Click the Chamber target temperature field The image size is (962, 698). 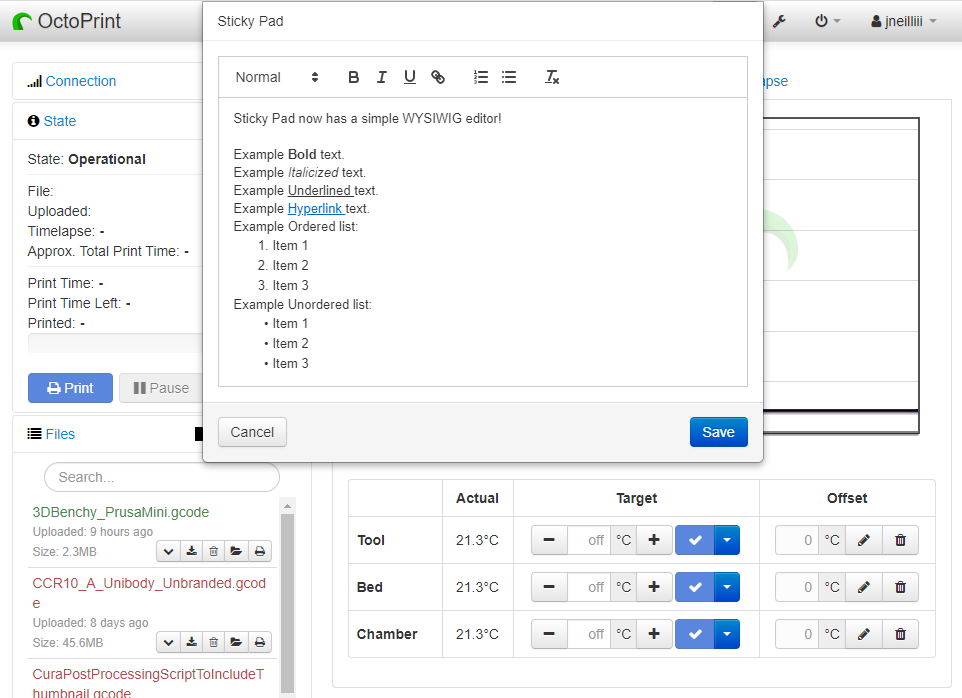(x=589, y=634)
